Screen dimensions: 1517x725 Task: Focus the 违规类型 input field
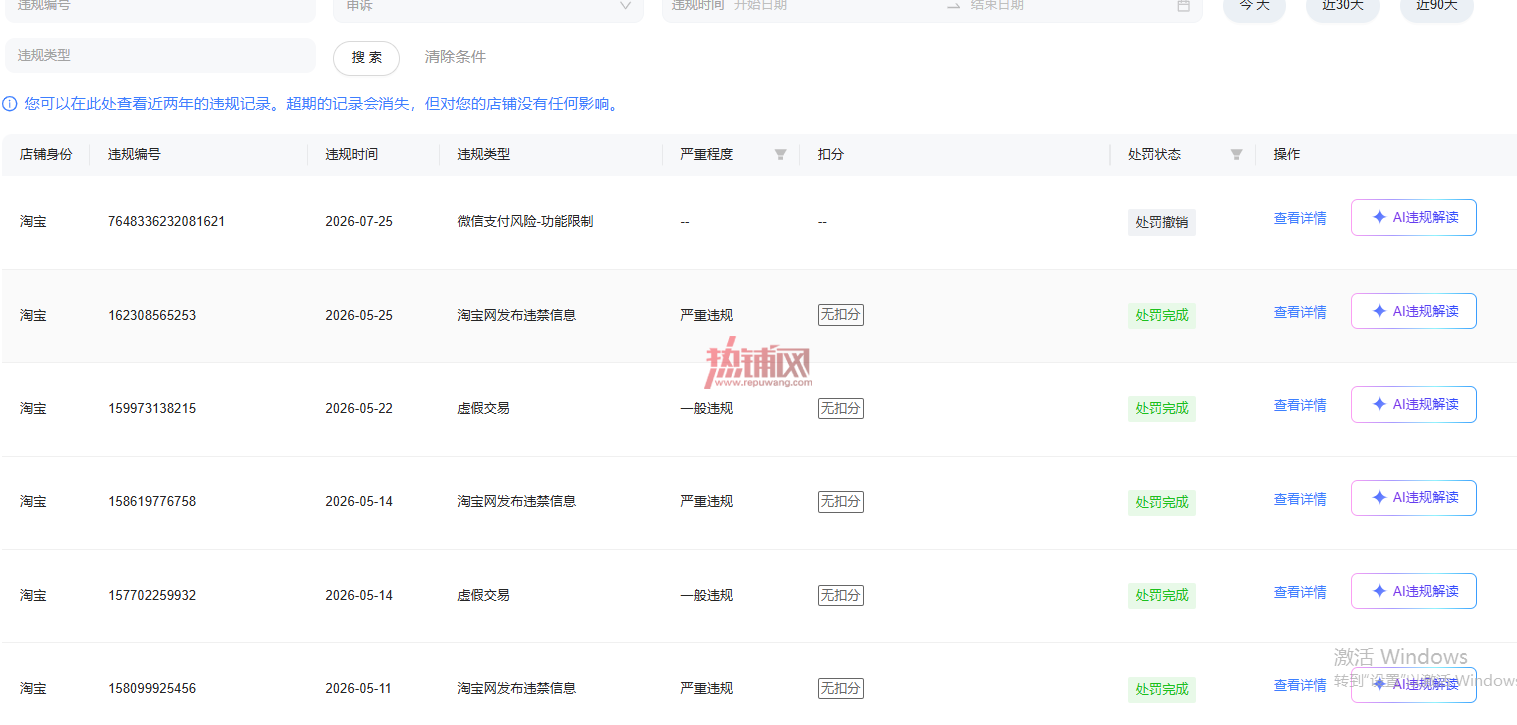tap(160, 56)
